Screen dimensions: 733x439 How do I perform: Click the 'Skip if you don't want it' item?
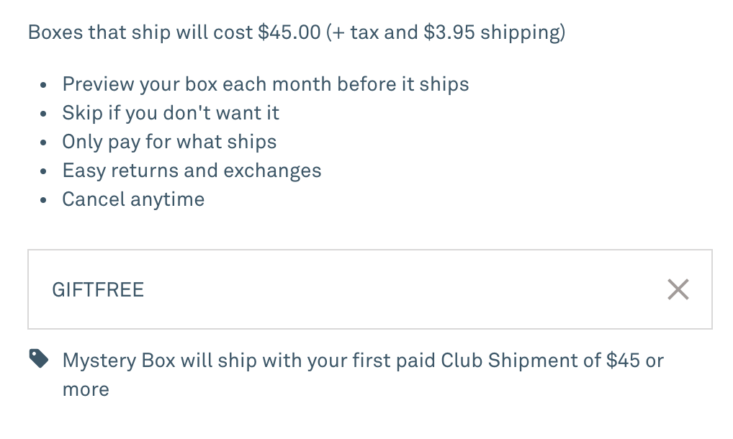[171, 113]
